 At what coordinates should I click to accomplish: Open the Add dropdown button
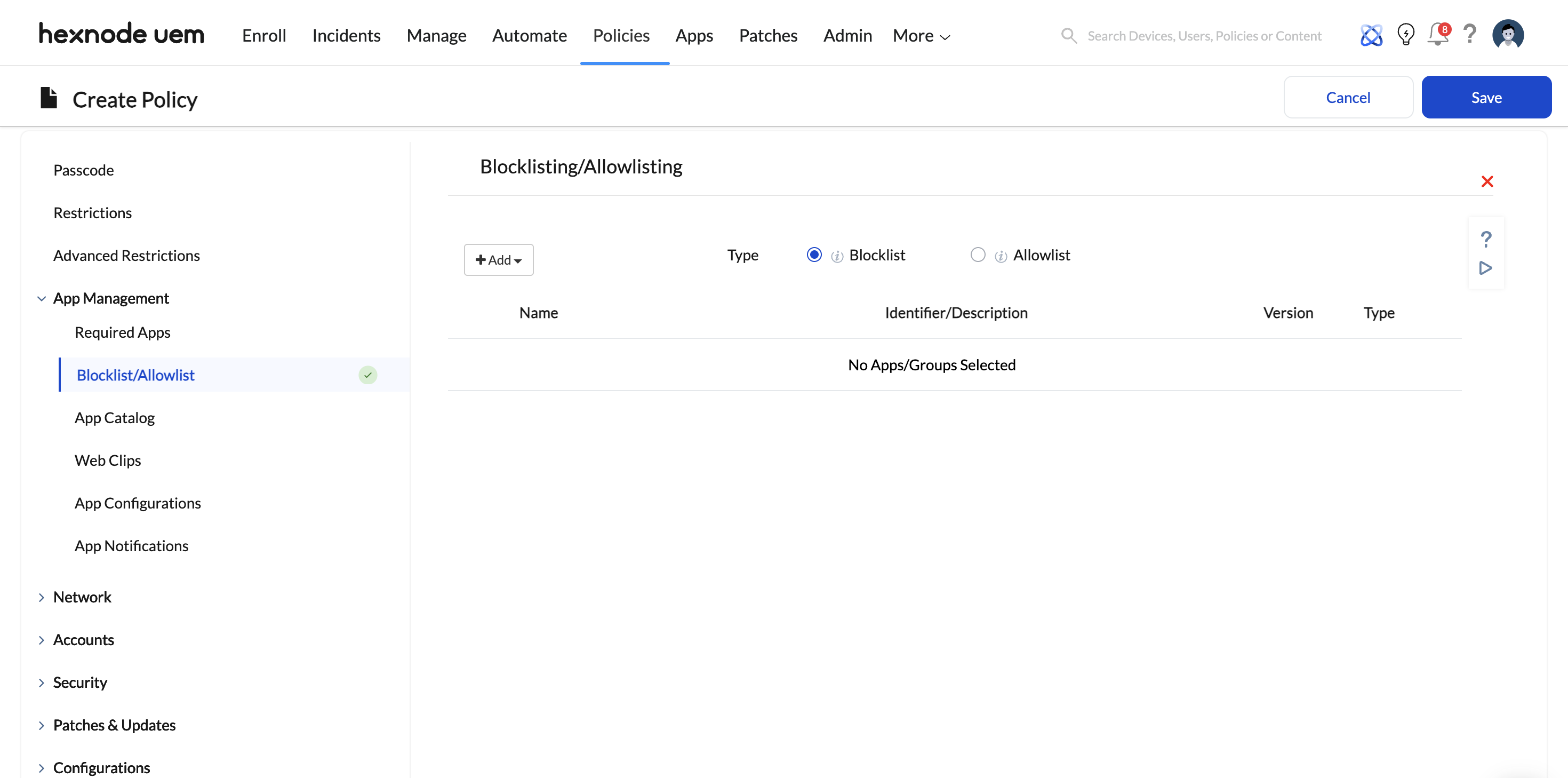(x=498, y=260)
